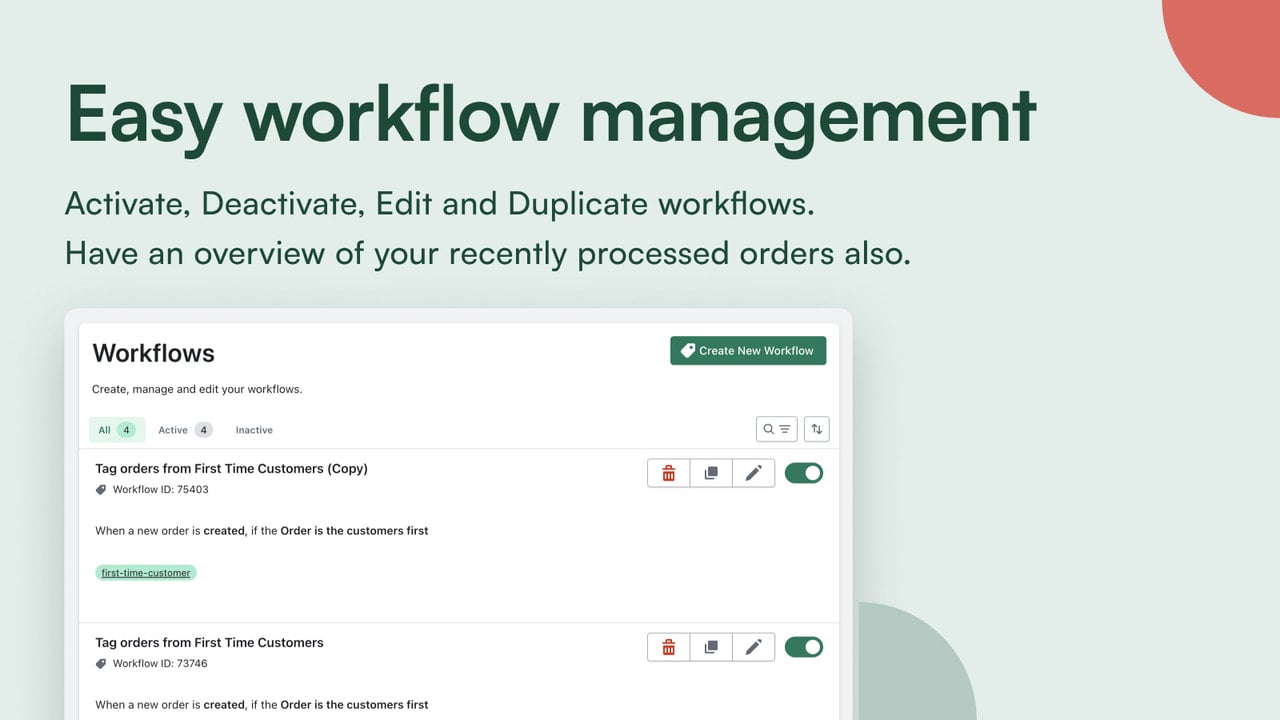Image resolution: width=1280 pixels, height=720 pixels.
Task: Edit the workflow with ID 73746
Action: click(x=754, y=647)
